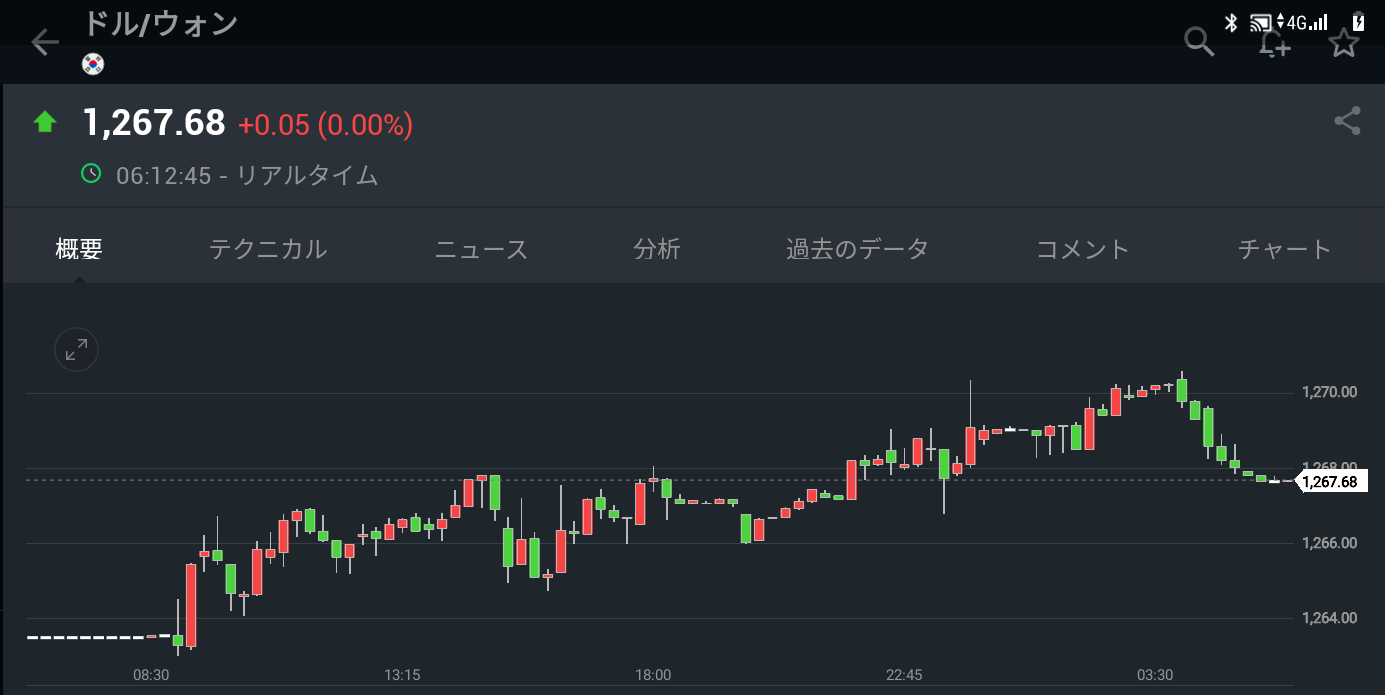Tap the 1,267.68 current price label

click(x=1329, y=482)
